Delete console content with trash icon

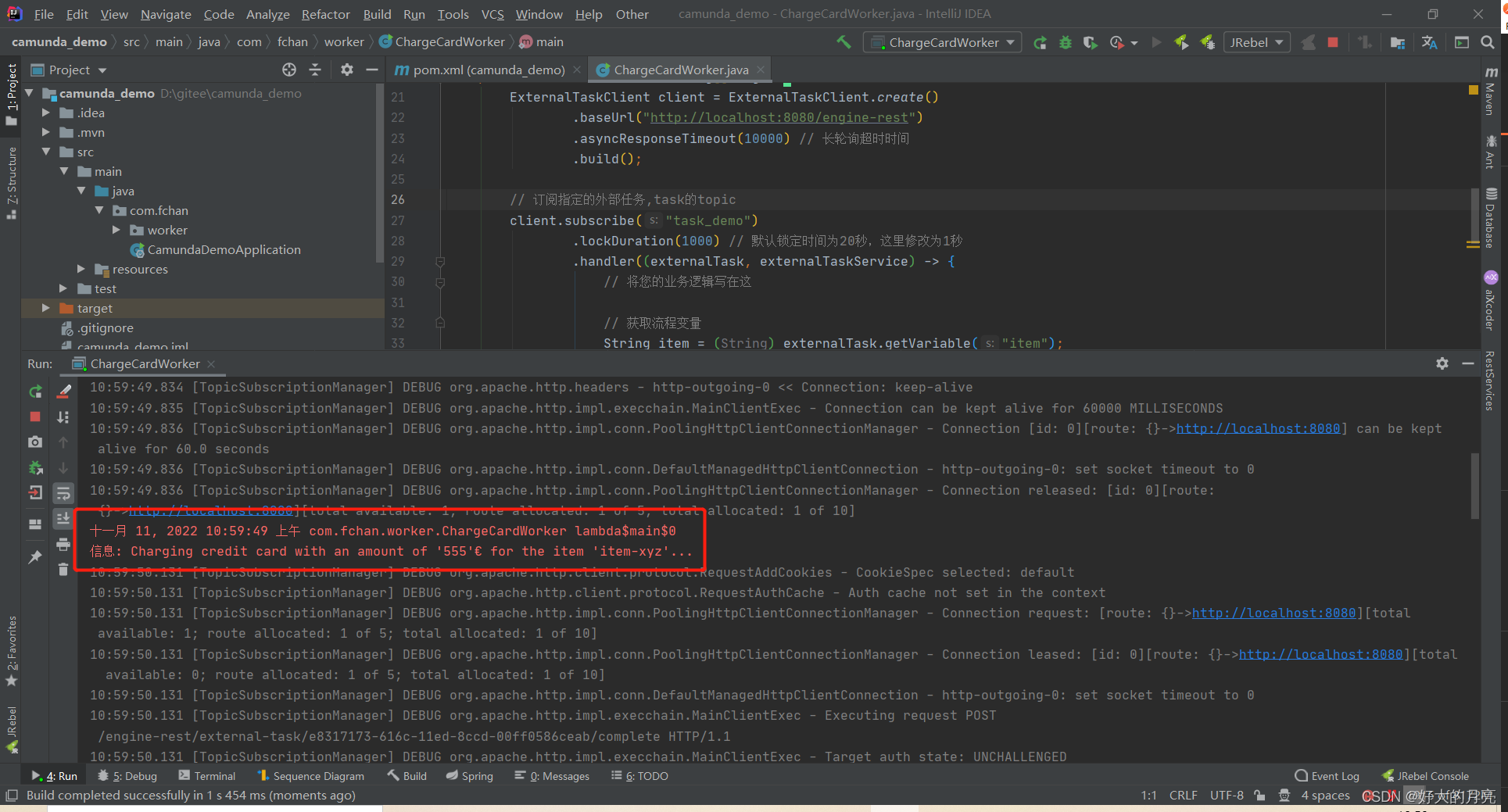64,569
